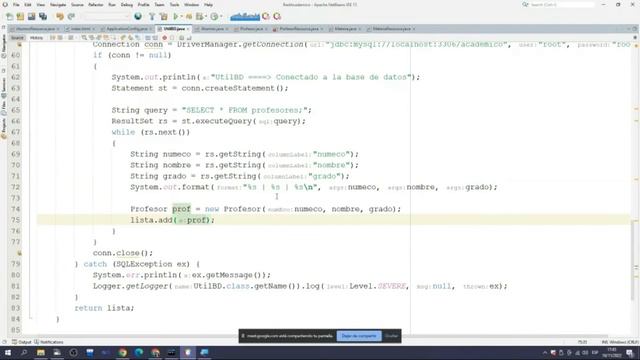The width and height of the screenshot is (640, 360).
Task: Click the search magnifier icon in title bar
Action: [525, 4]
